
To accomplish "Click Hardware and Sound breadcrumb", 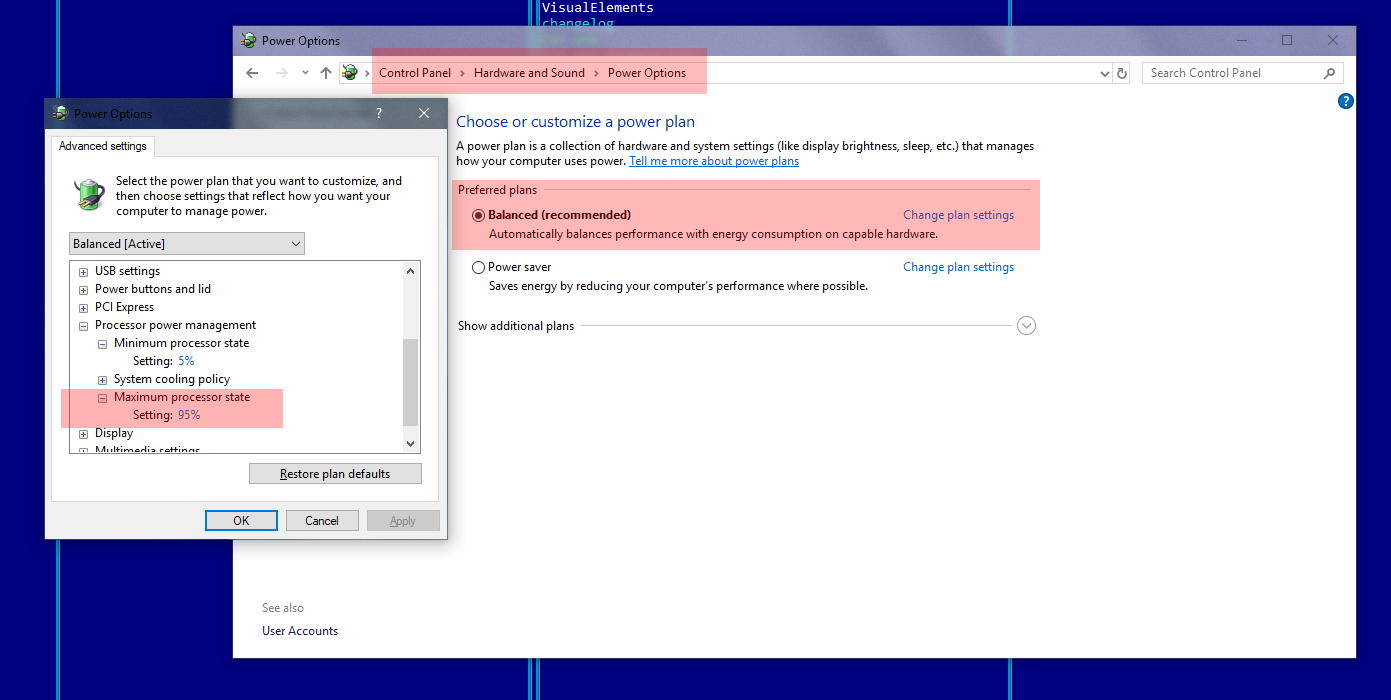I will pyautogui.click(x=529, y=73).
